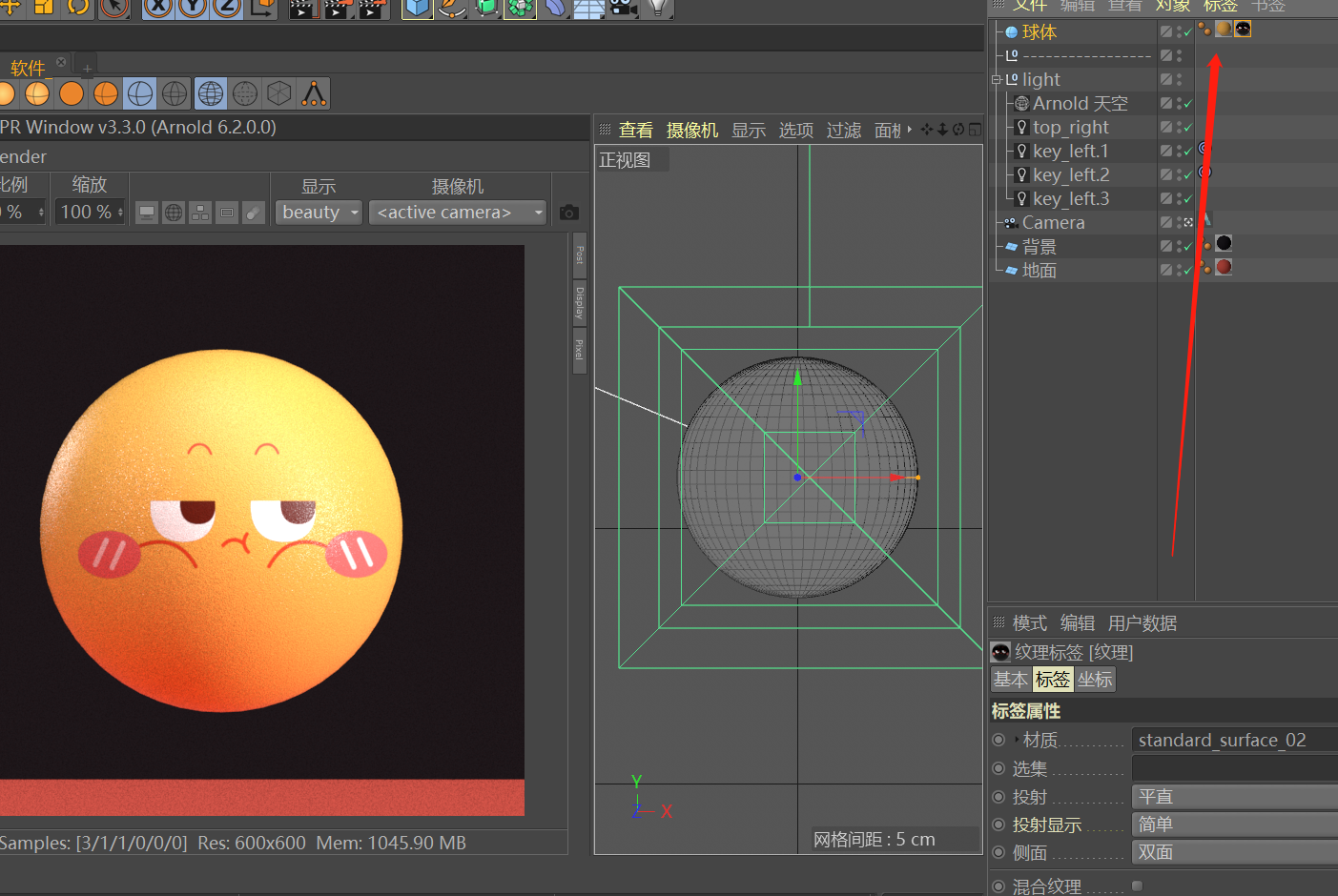Open the <active camera> dropdown
Screen dimensions: 1338x896
click(x=458, y=213)
